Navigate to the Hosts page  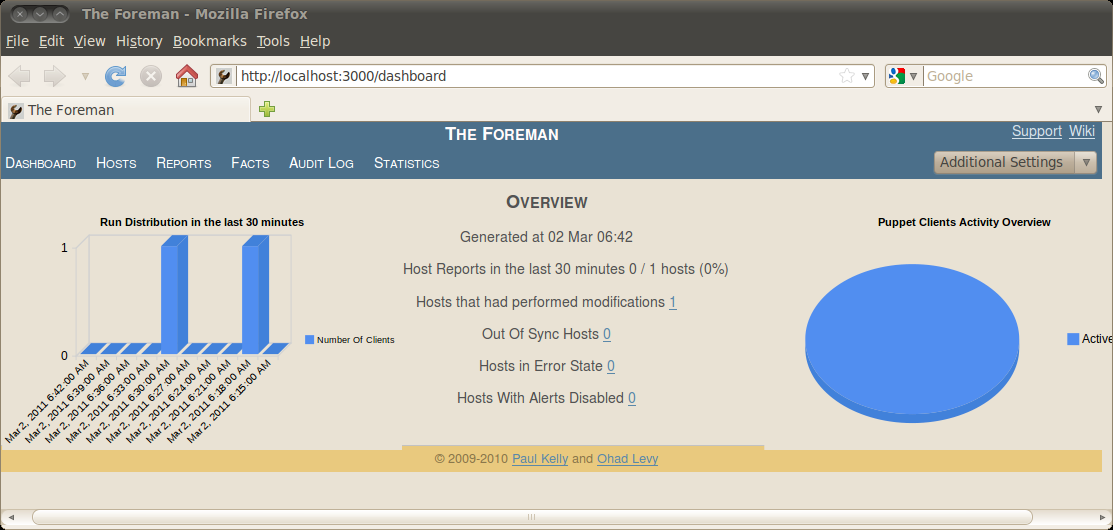point(116,163)
